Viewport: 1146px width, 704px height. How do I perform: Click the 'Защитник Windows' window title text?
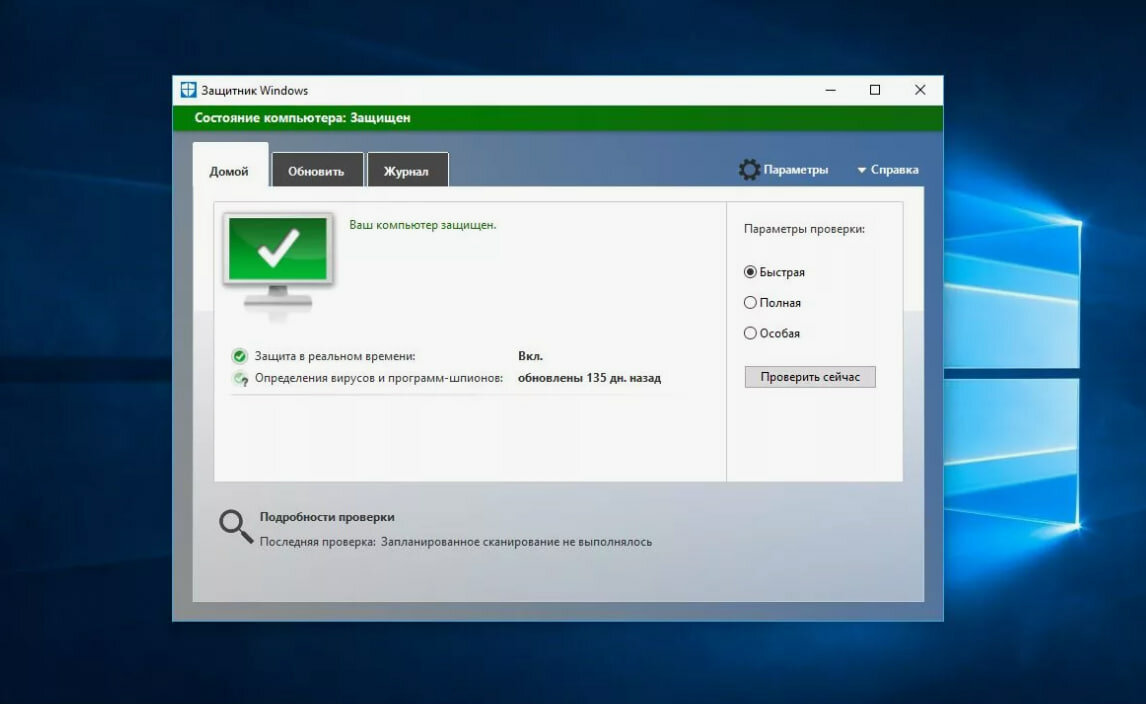coord(254,91)
